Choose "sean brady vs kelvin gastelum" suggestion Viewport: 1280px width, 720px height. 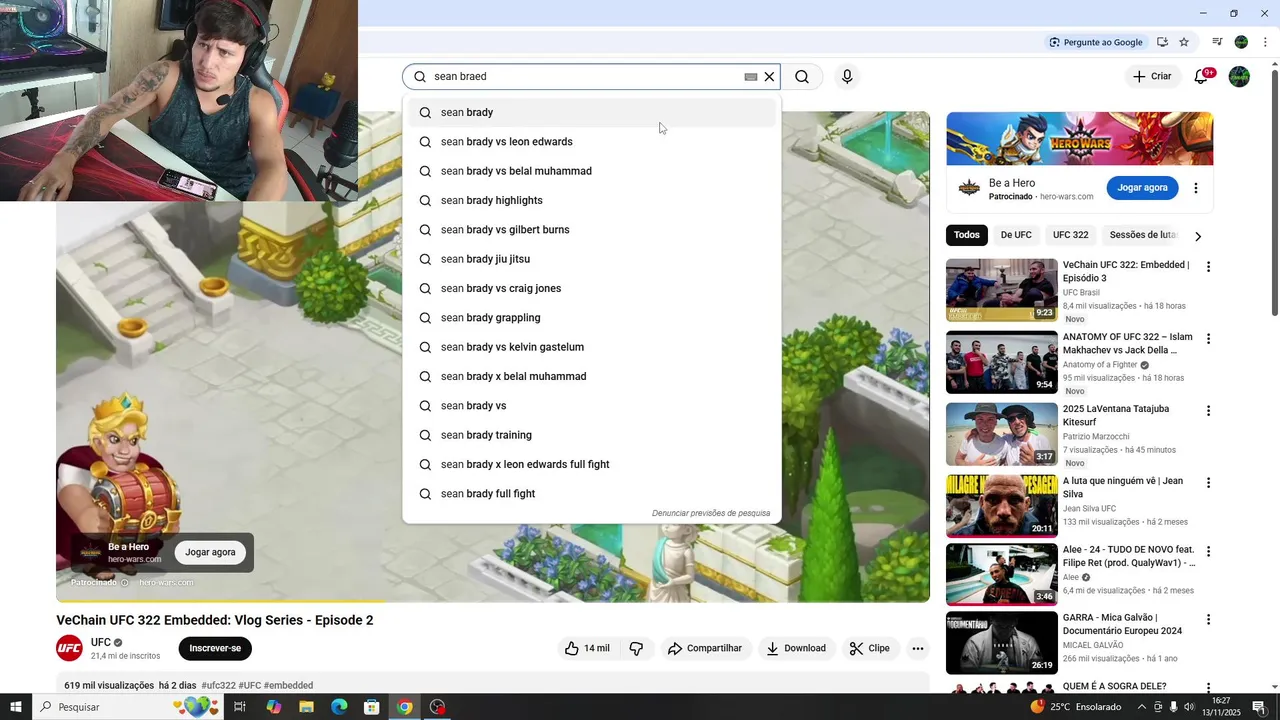[591, 347]
